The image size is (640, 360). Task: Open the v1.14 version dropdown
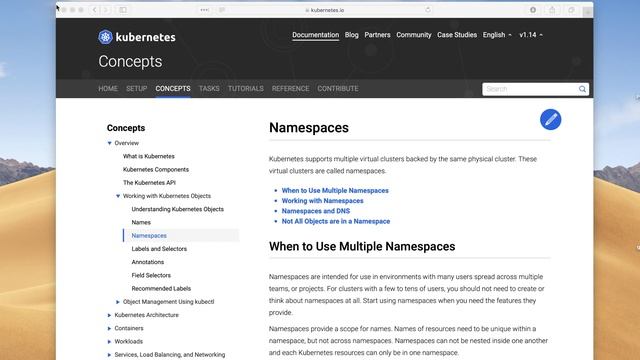pos(531,35)
